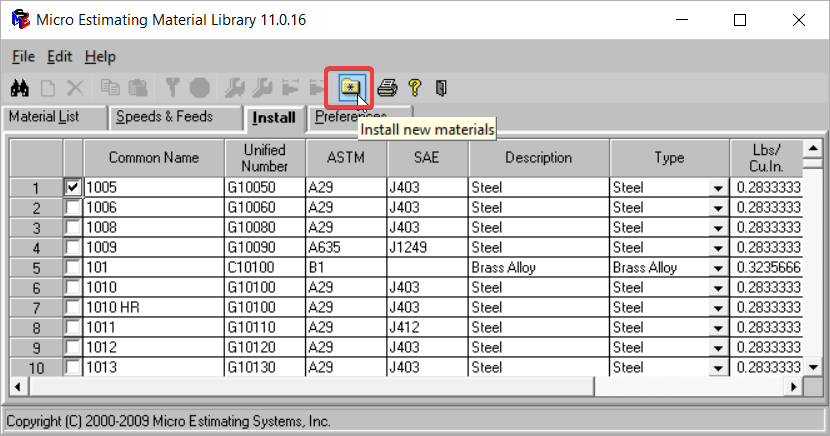The height and width of the screenshot is (436, 830).
Task: Click the grayed-out key icon
Action: coord(172,88)
